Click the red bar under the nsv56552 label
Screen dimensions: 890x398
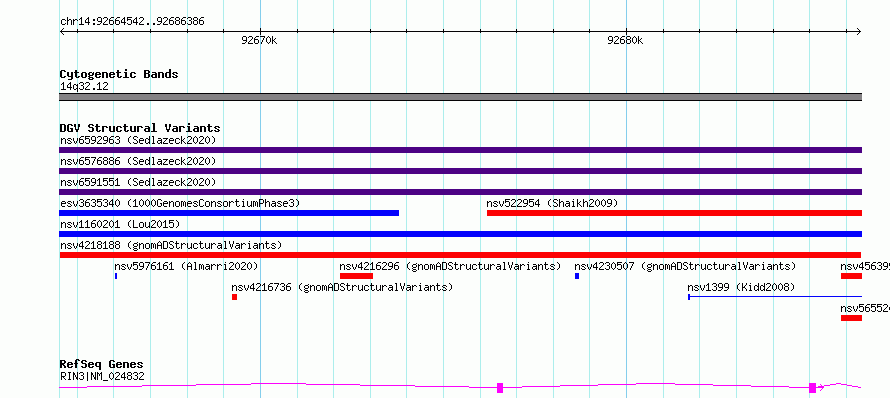[851, 318]
